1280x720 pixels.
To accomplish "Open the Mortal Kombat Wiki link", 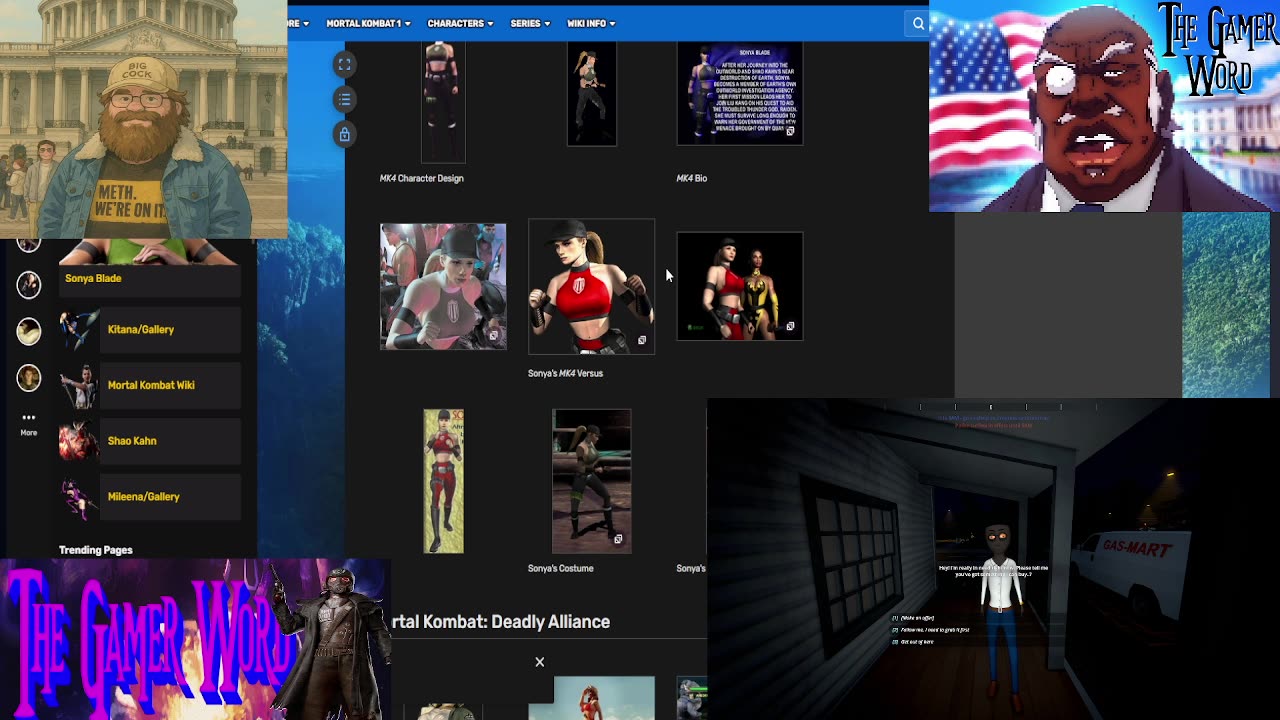I will pyautogui.click(x=151, y=385).
